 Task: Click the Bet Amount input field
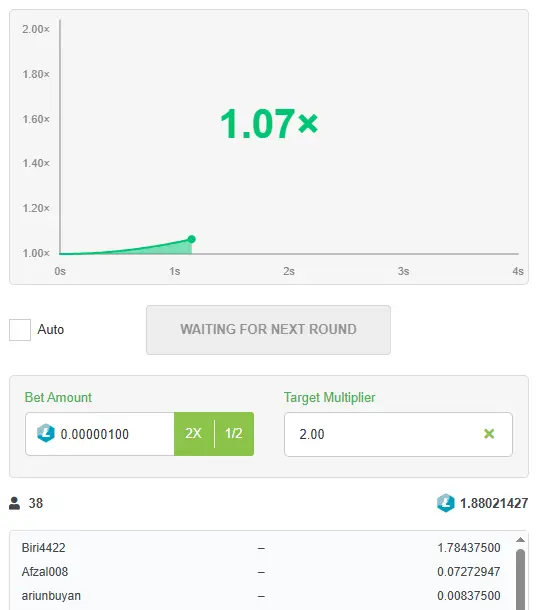(100, 434)
